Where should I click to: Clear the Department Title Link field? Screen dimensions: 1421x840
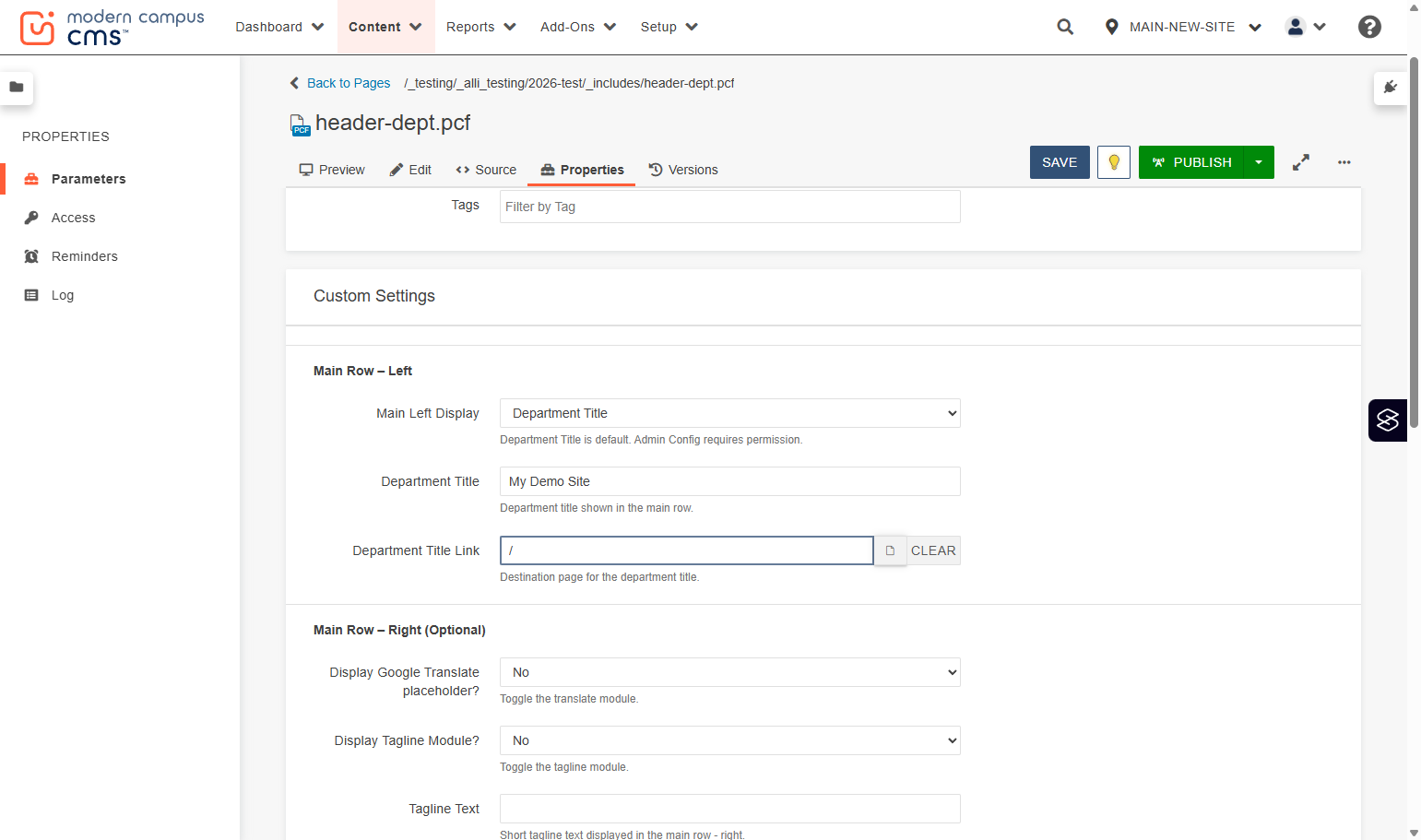(x=933, y=550)
